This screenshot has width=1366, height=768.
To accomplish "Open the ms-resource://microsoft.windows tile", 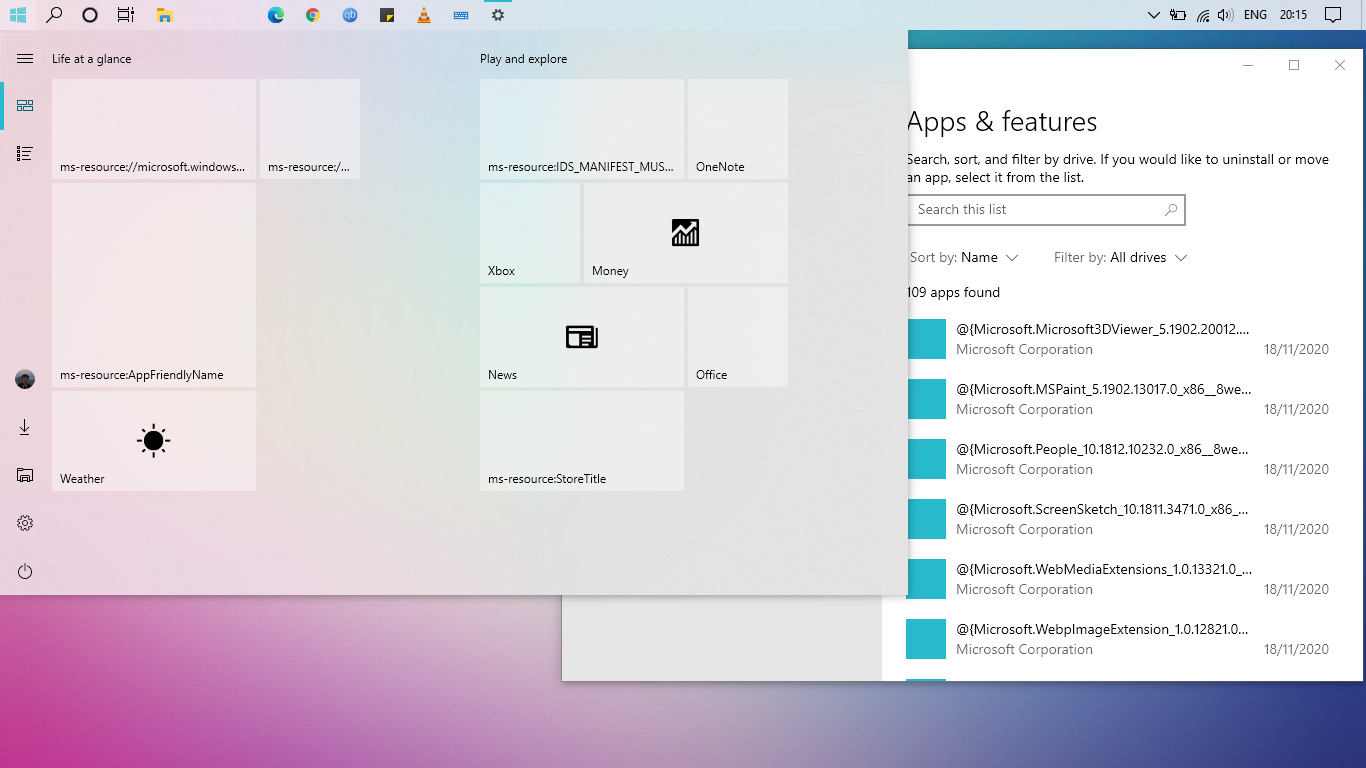I will [154, 129].
